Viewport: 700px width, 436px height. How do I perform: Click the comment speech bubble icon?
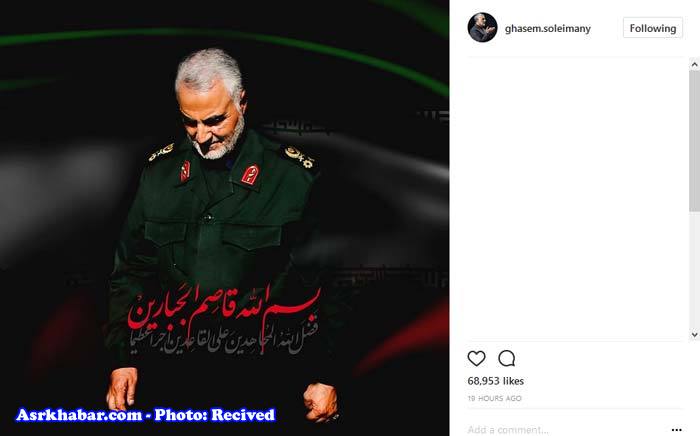click(x=507, y=358)
